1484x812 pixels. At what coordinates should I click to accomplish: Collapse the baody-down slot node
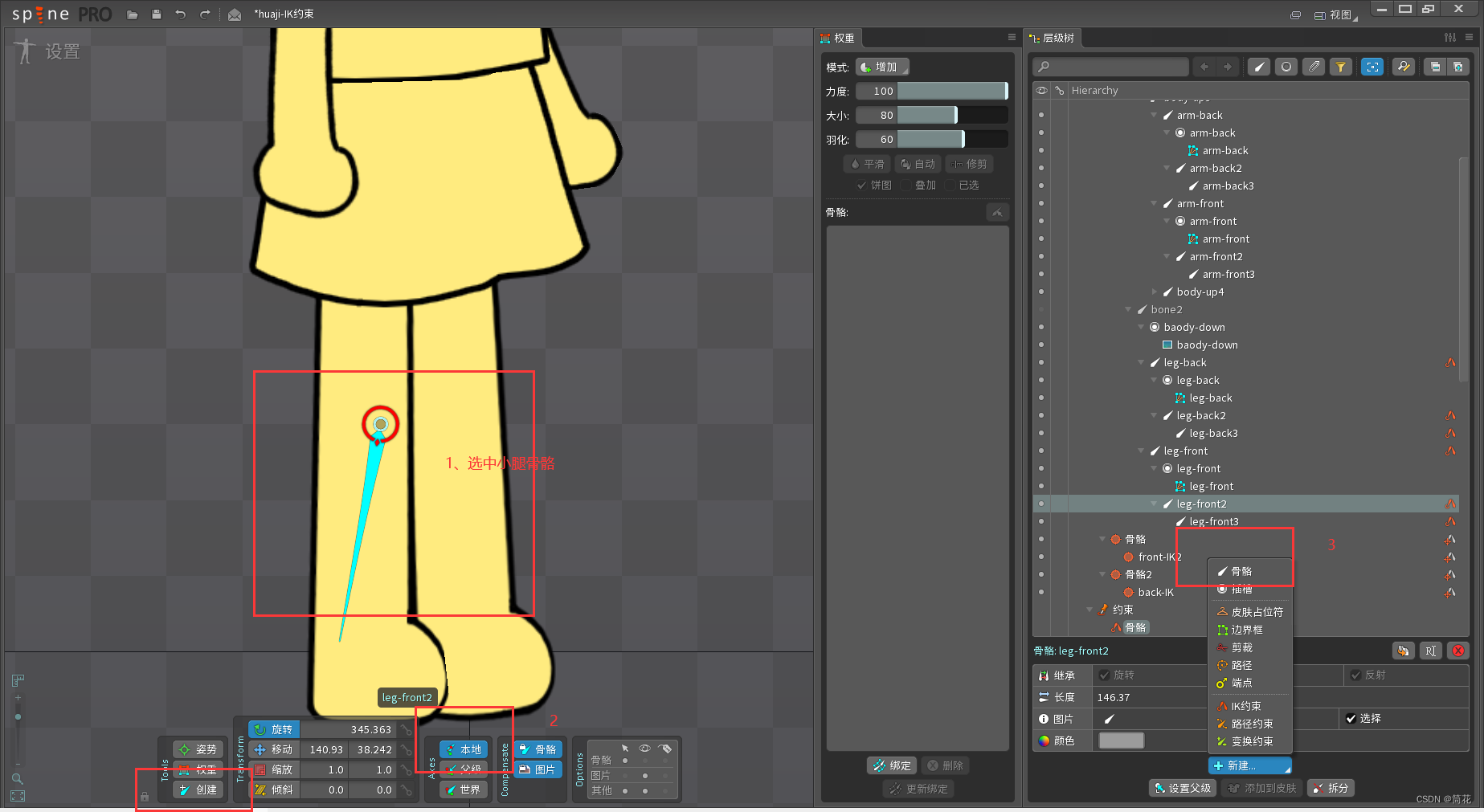point(1141,327)
